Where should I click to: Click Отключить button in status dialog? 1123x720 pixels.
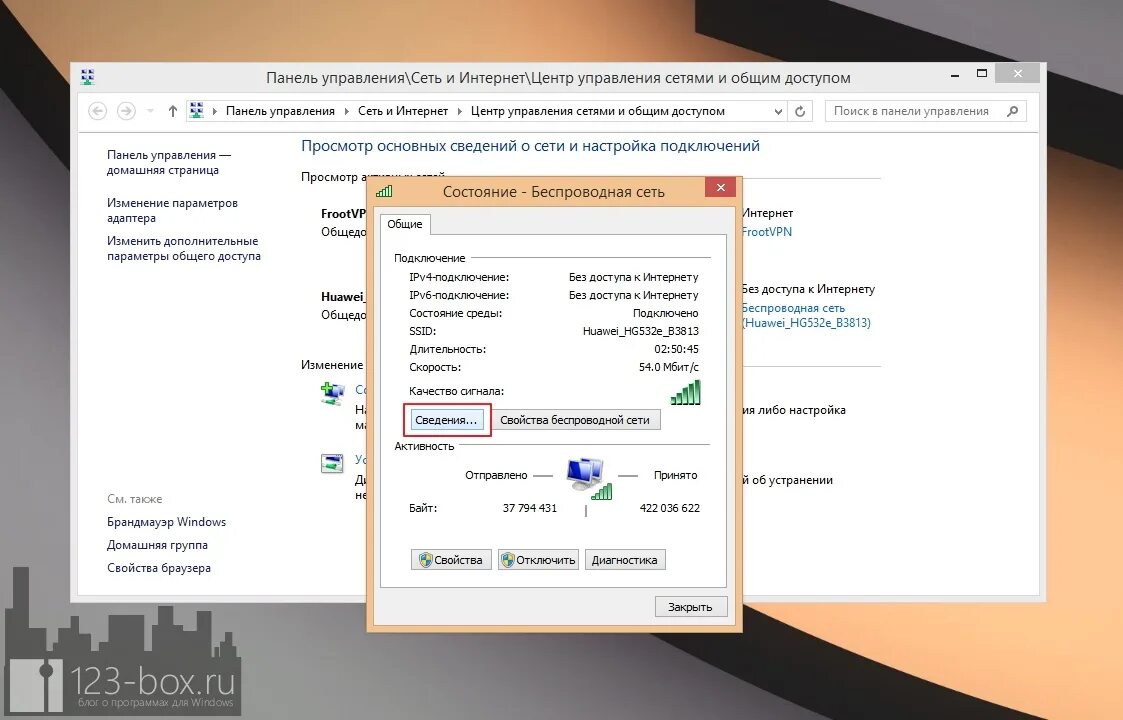tap(539, 560)
